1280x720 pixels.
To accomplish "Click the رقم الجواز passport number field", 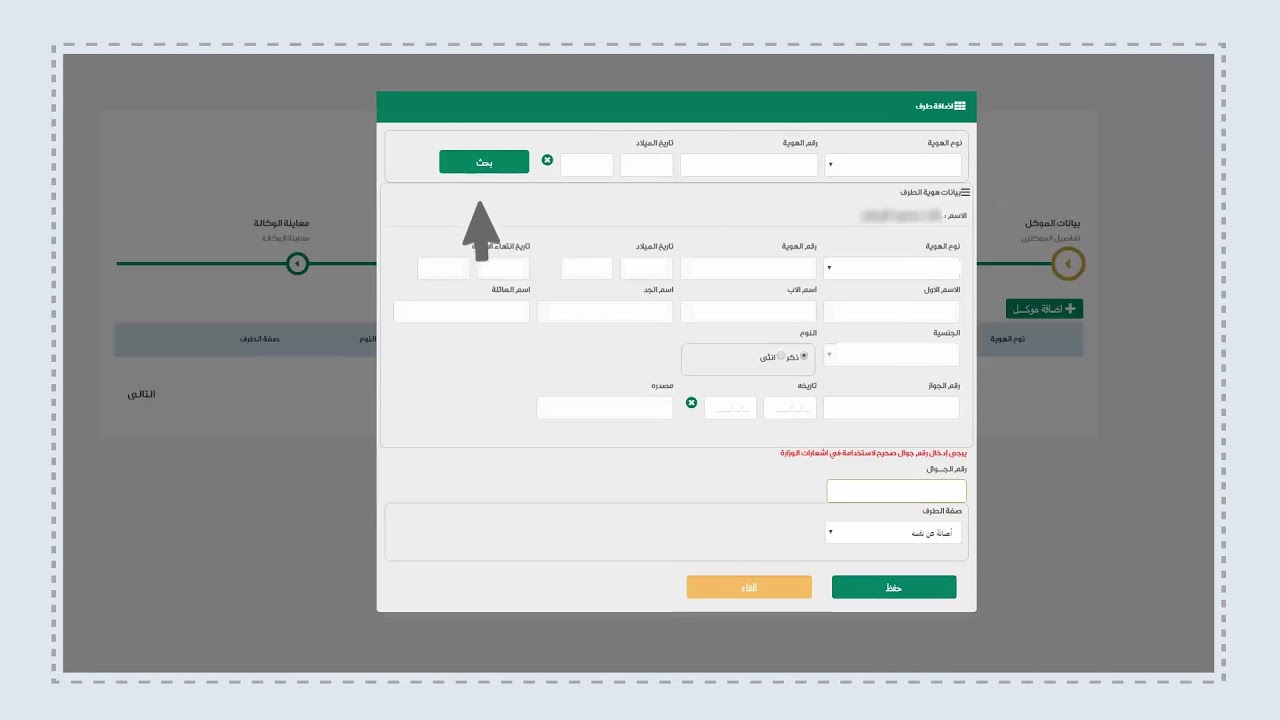I will pyautogui.click(x=891, y=408).
